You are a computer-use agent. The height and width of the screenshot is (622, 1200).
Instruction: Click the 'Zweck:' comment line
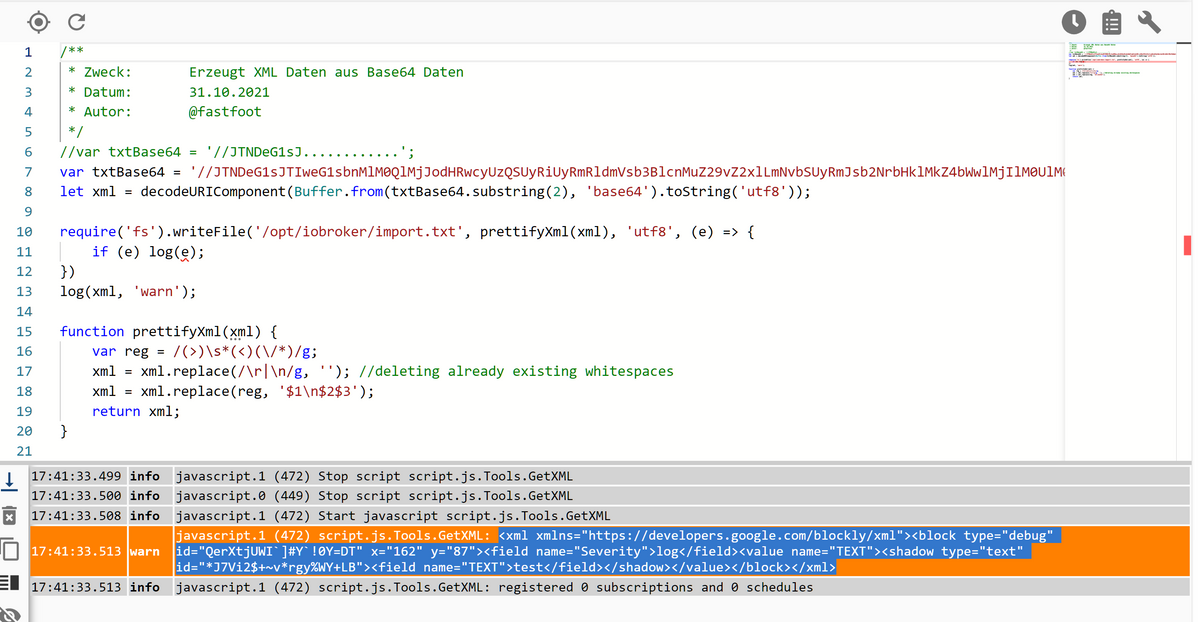point(266,72)
